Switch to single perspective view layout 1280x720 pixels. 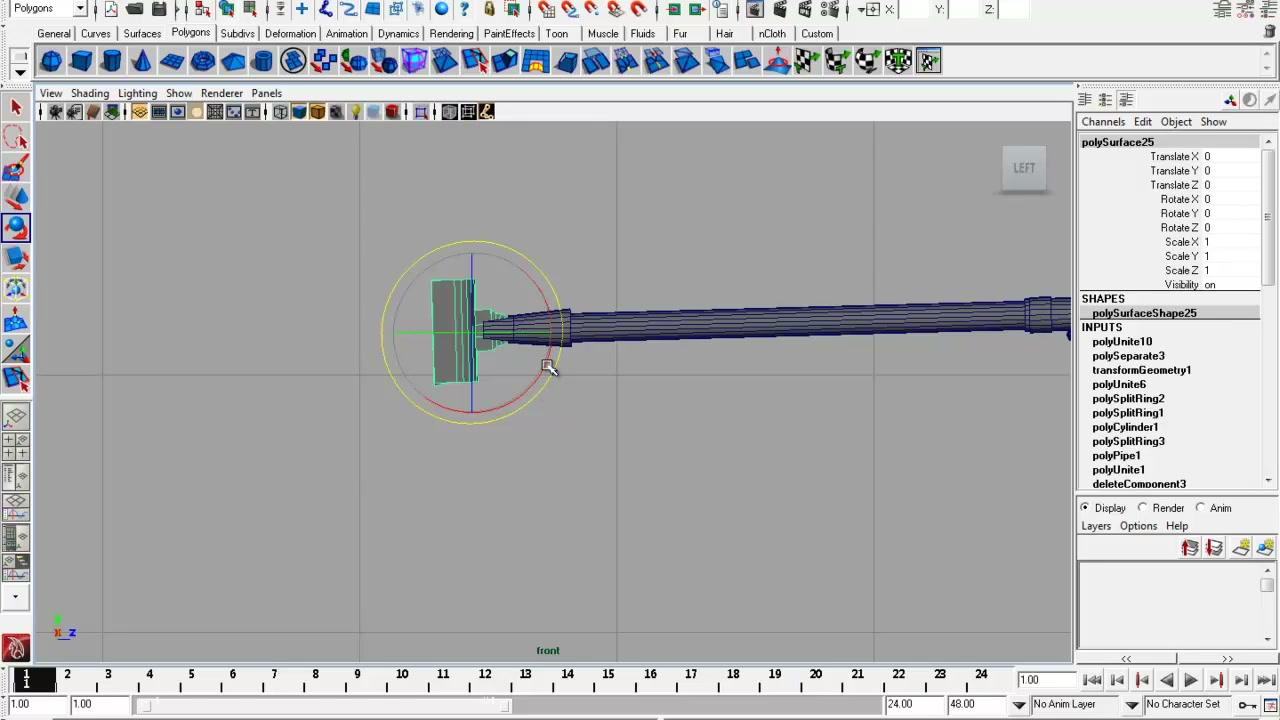(16, 416)
